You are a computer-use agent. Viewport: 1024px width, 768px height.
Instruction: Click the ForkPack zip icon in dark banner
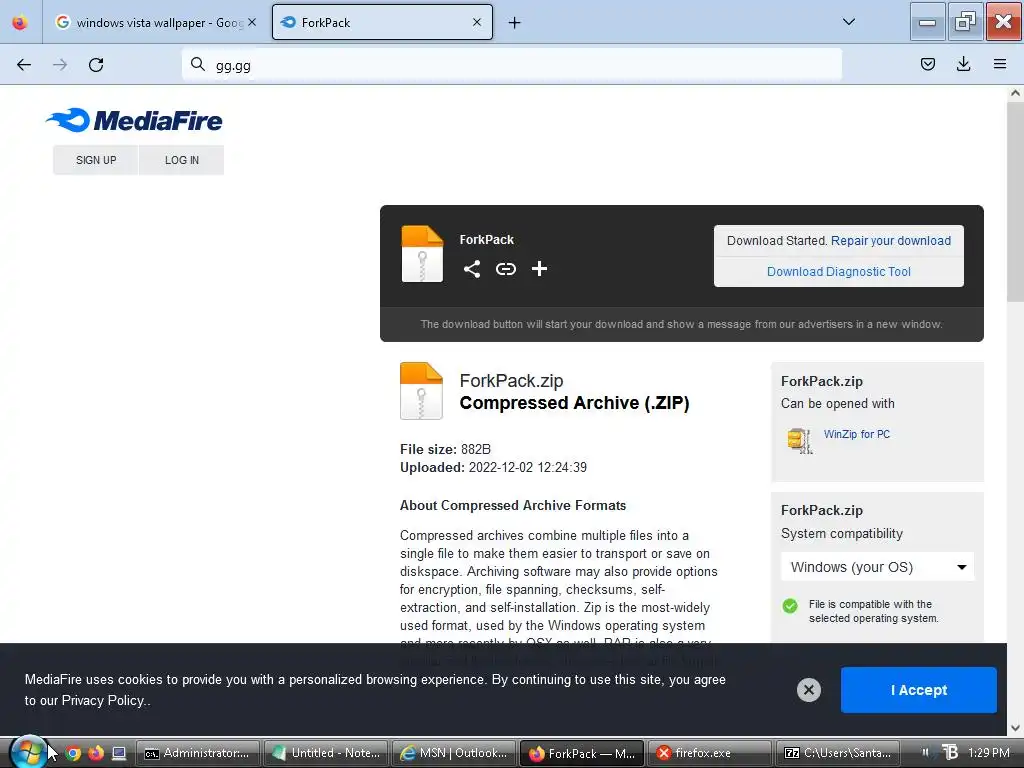click(422, 254)
